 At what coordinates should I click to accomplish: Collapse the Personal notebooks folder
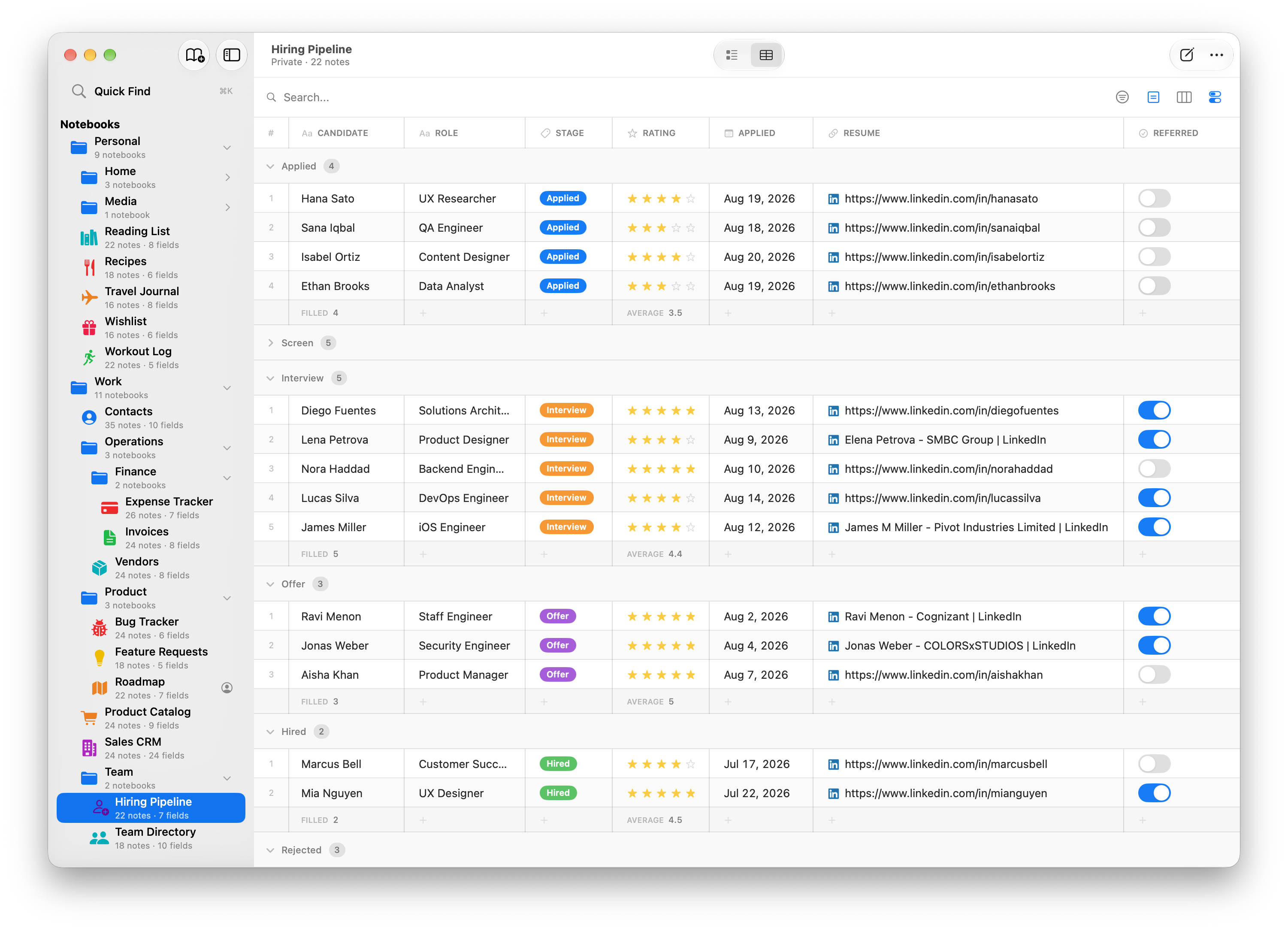pyautogui.click(x=227, y=148)
